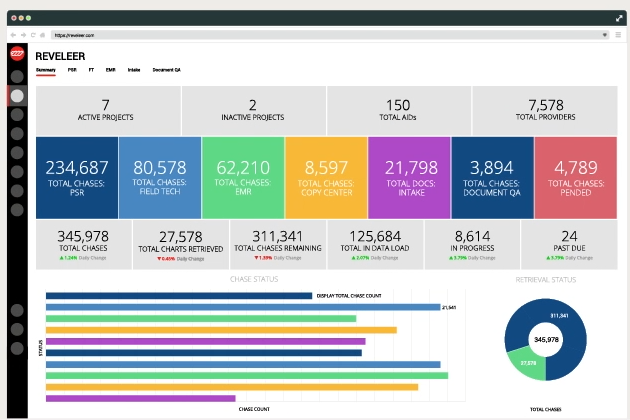Click the red Reveleer logo icon

tap(17, 53)
